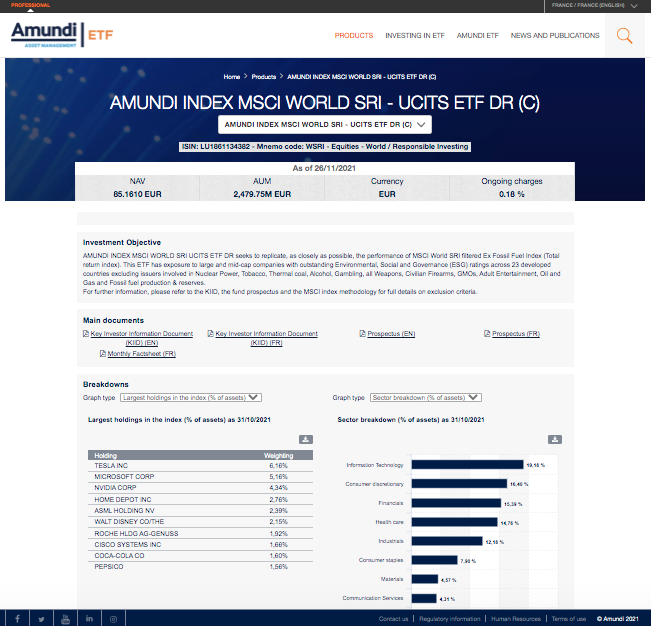Open the Products menu
The image size is (651, 626).
pos(354,36)
